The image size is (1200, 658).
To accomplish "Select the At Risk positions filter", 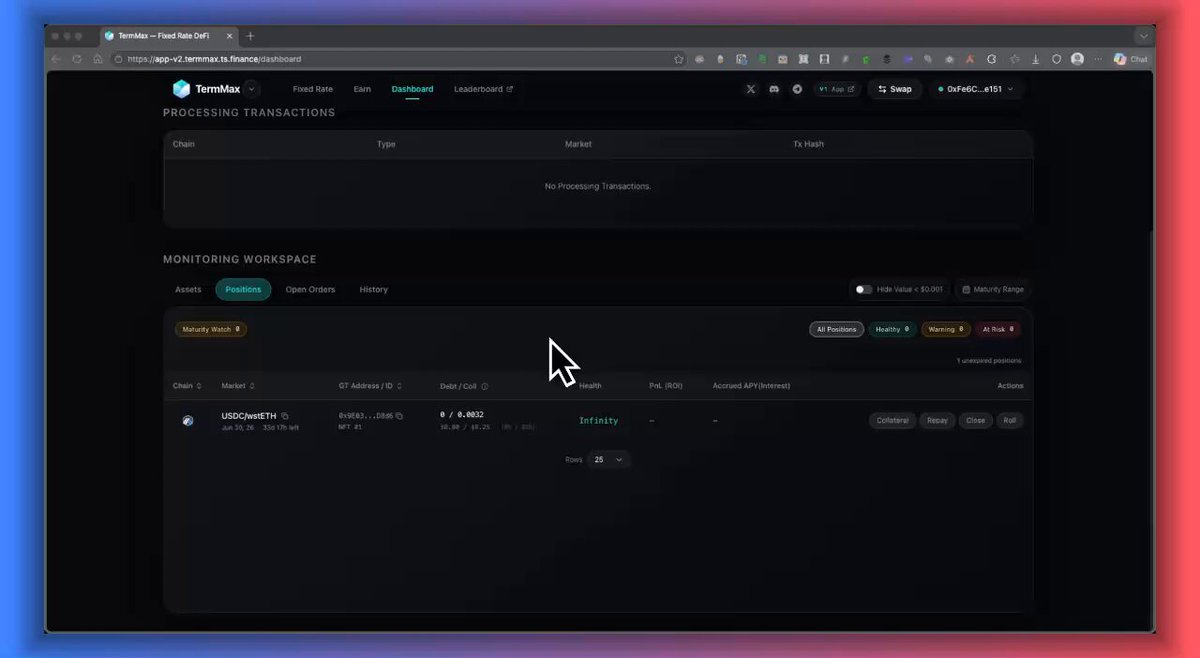I will (x=998, y=329).
